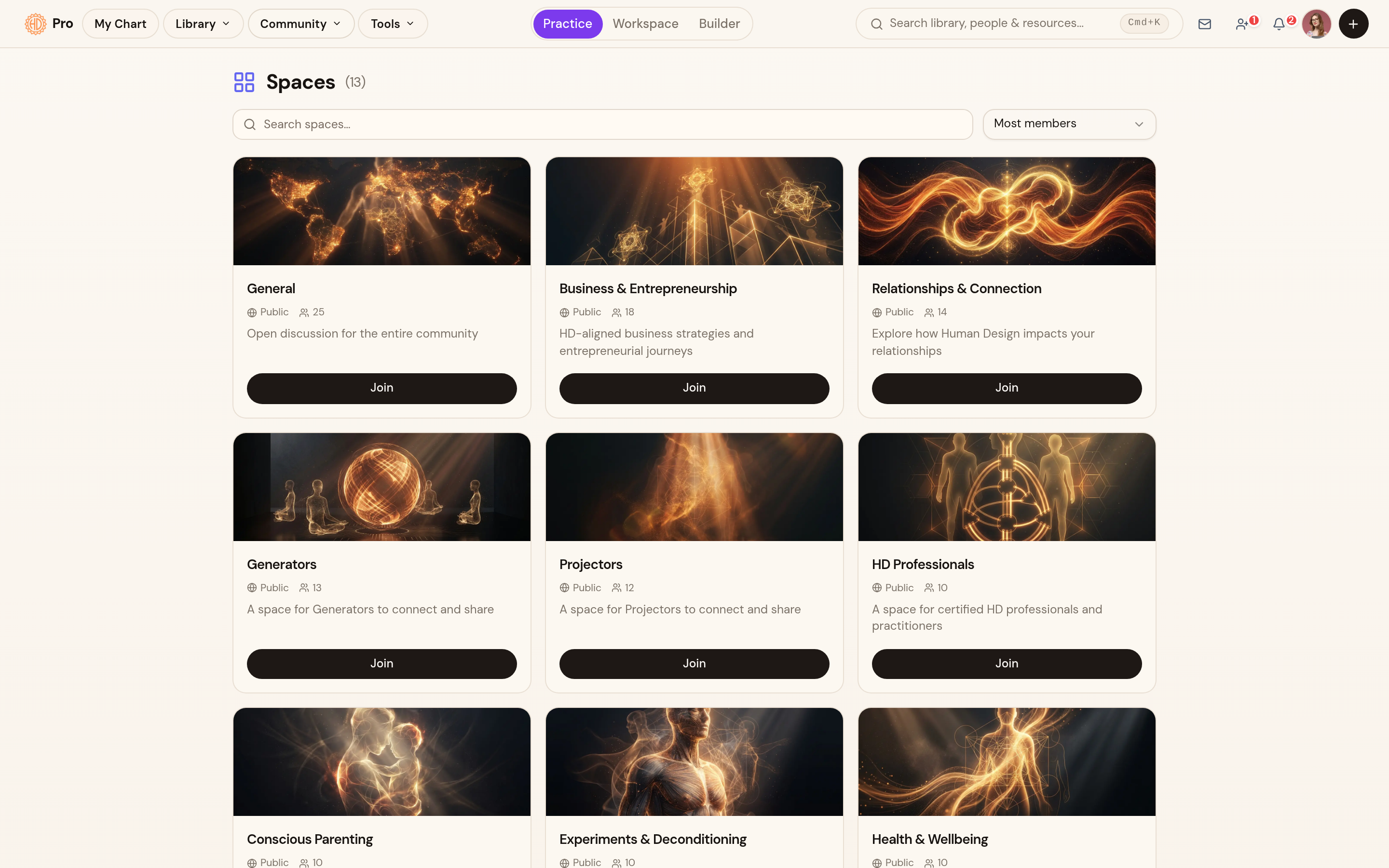The image size is (1389, 868).
Task: Click members icon on Business & Entrepreneurship card
Action: (x=616, y=312)
